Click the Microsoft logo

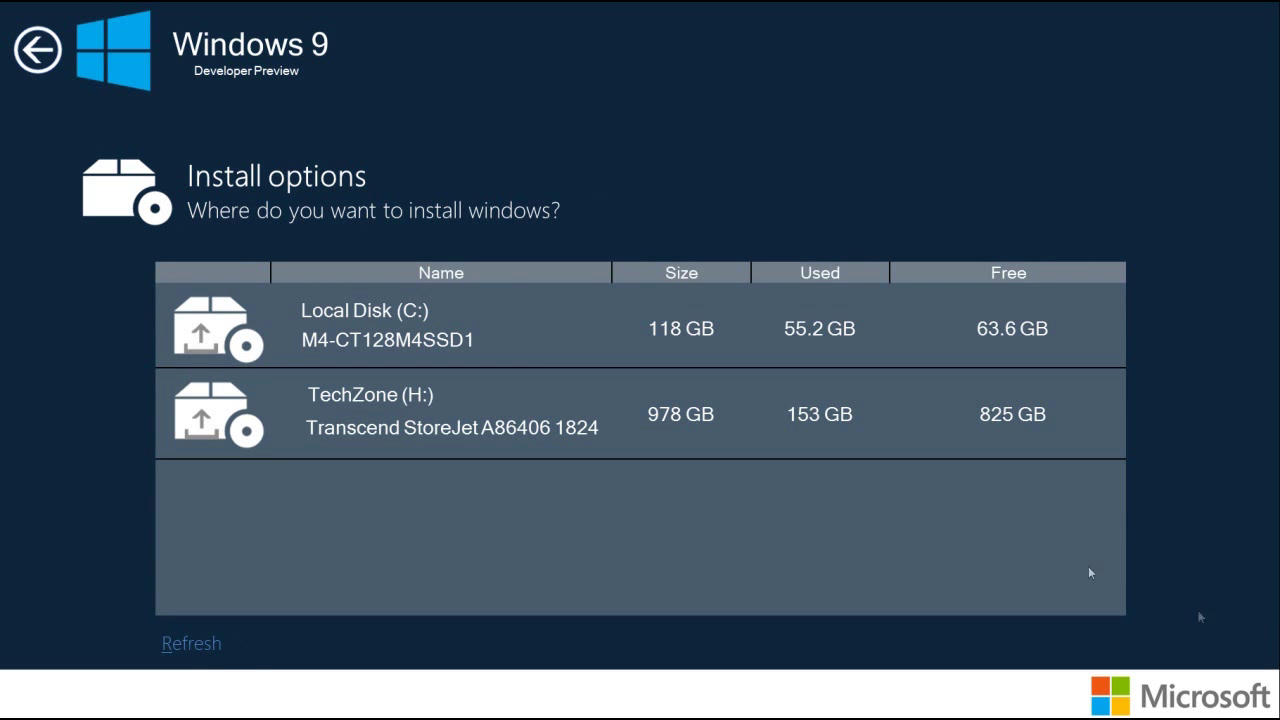[1180, 696]
